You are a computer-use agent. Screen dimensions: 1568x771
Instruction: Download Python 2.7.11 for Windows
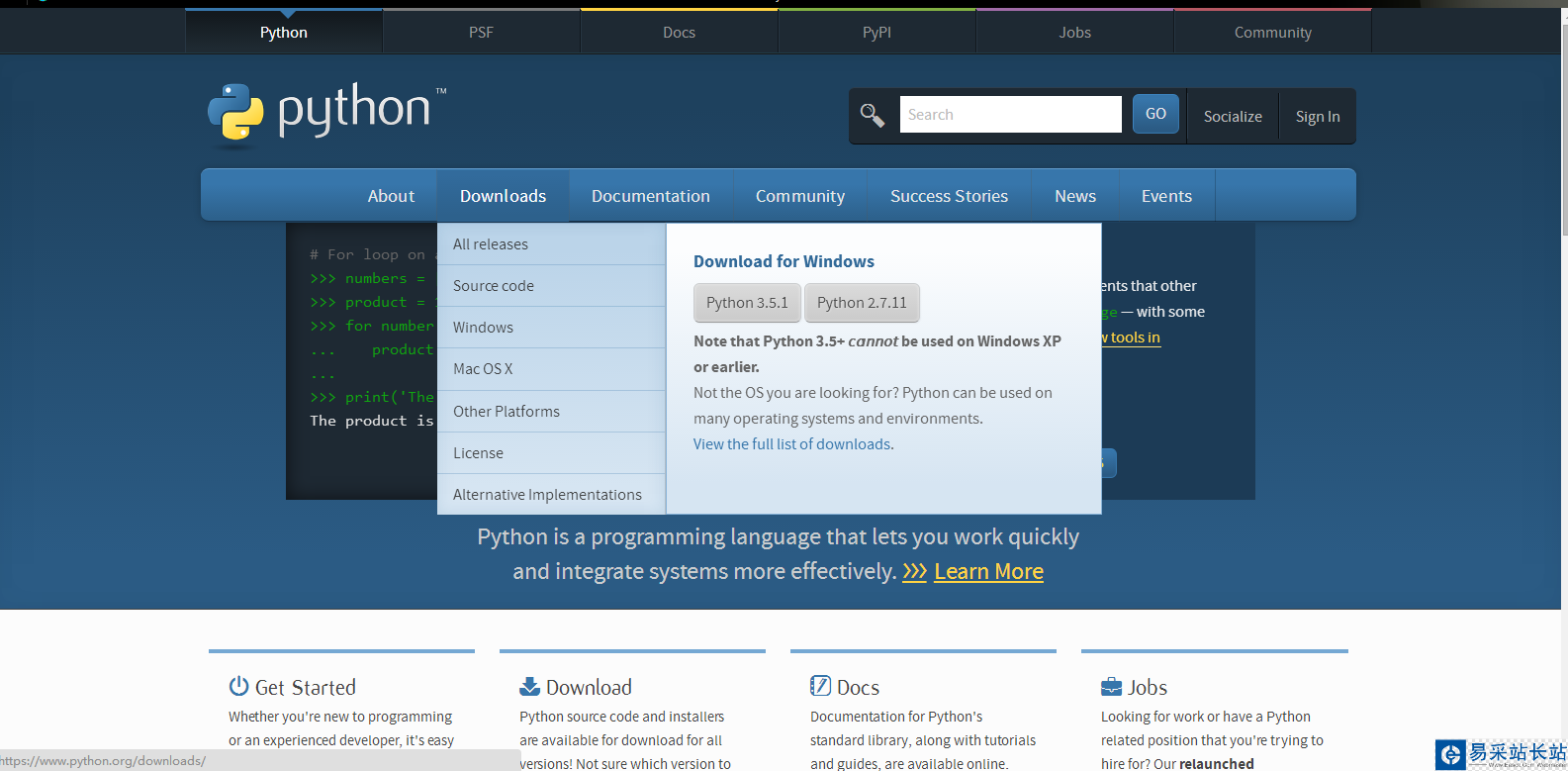click(x=862, y=303)
